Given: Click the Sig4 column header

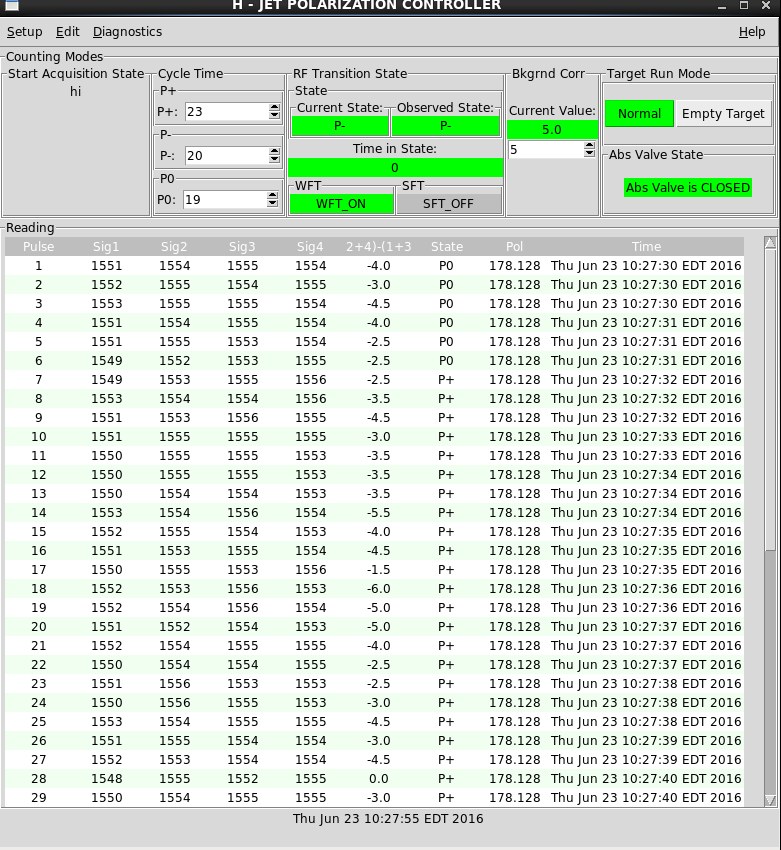Looking at the screenshot, I should 310,247.
